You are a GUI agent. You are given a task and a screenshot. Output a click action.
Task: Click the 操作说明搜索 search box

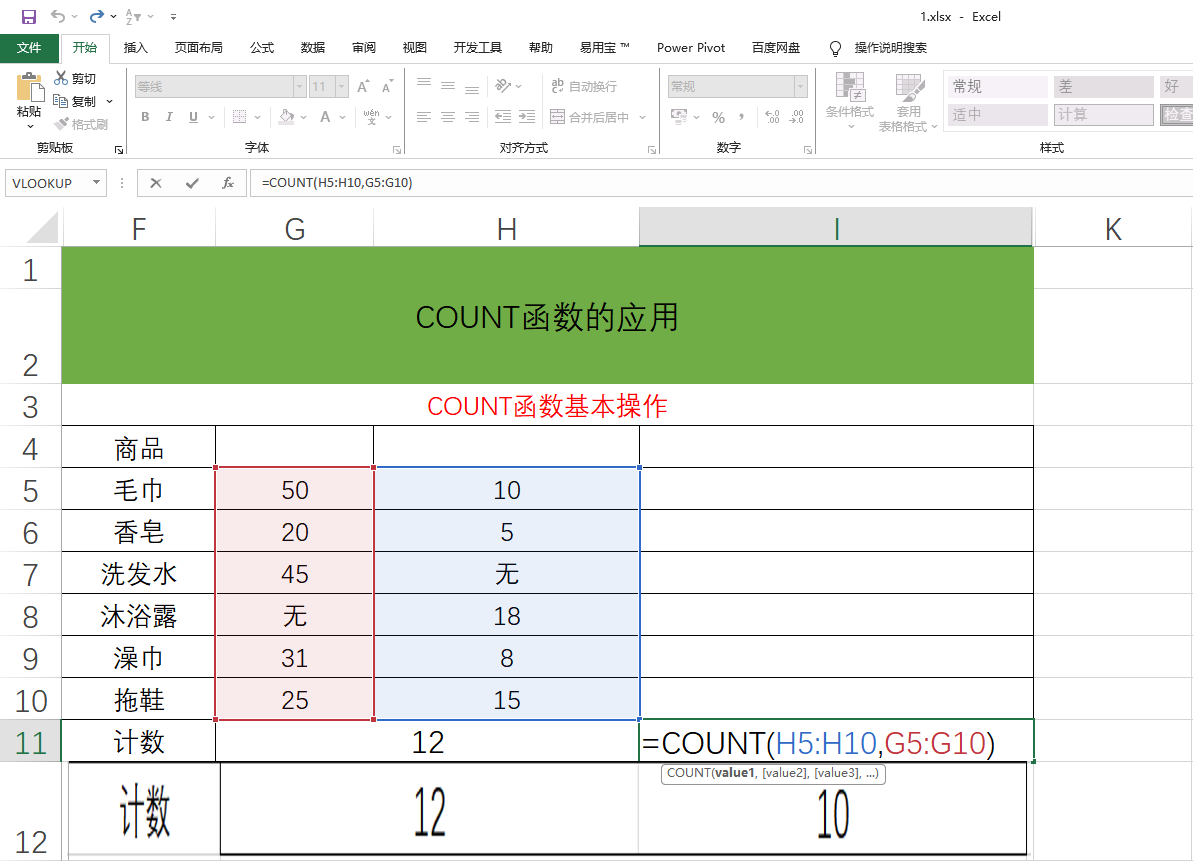[x=890, y=48]
